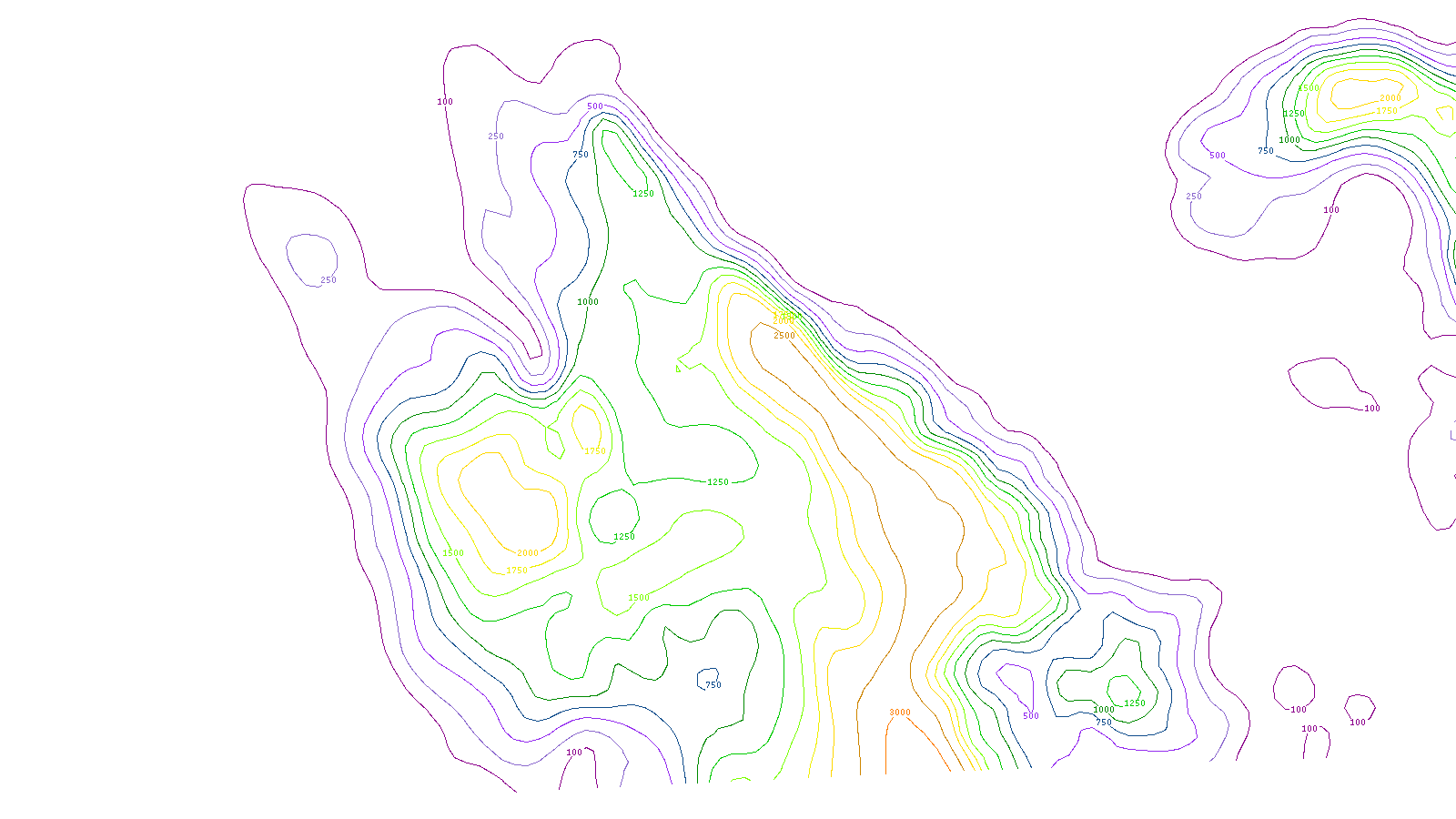
Task: Select the 1250 label on the round green loop
Action: pyautogui.click(x=624, y=537)
